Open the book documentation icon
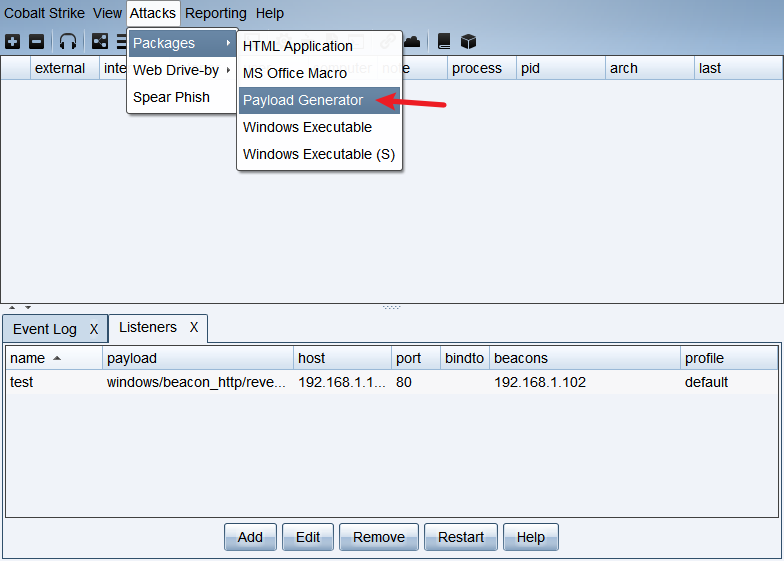 tap(444, 42)
